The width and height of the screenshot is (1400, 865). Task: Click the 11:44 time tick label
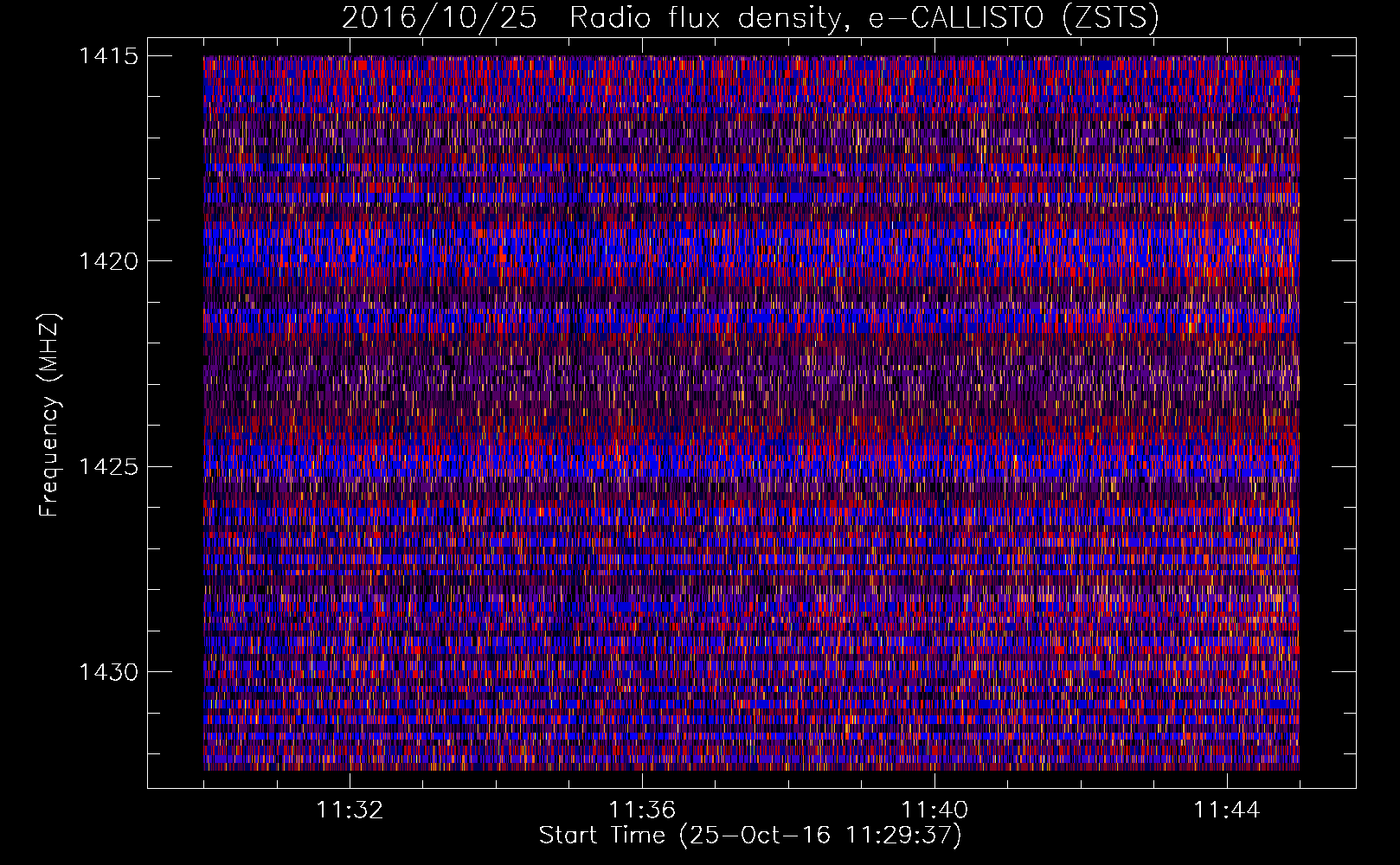(x=1227, y=810)
